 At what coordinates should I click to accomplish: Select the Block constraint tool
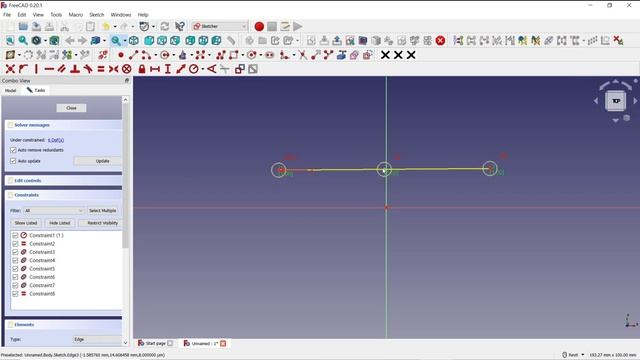[x=127, y=69]
